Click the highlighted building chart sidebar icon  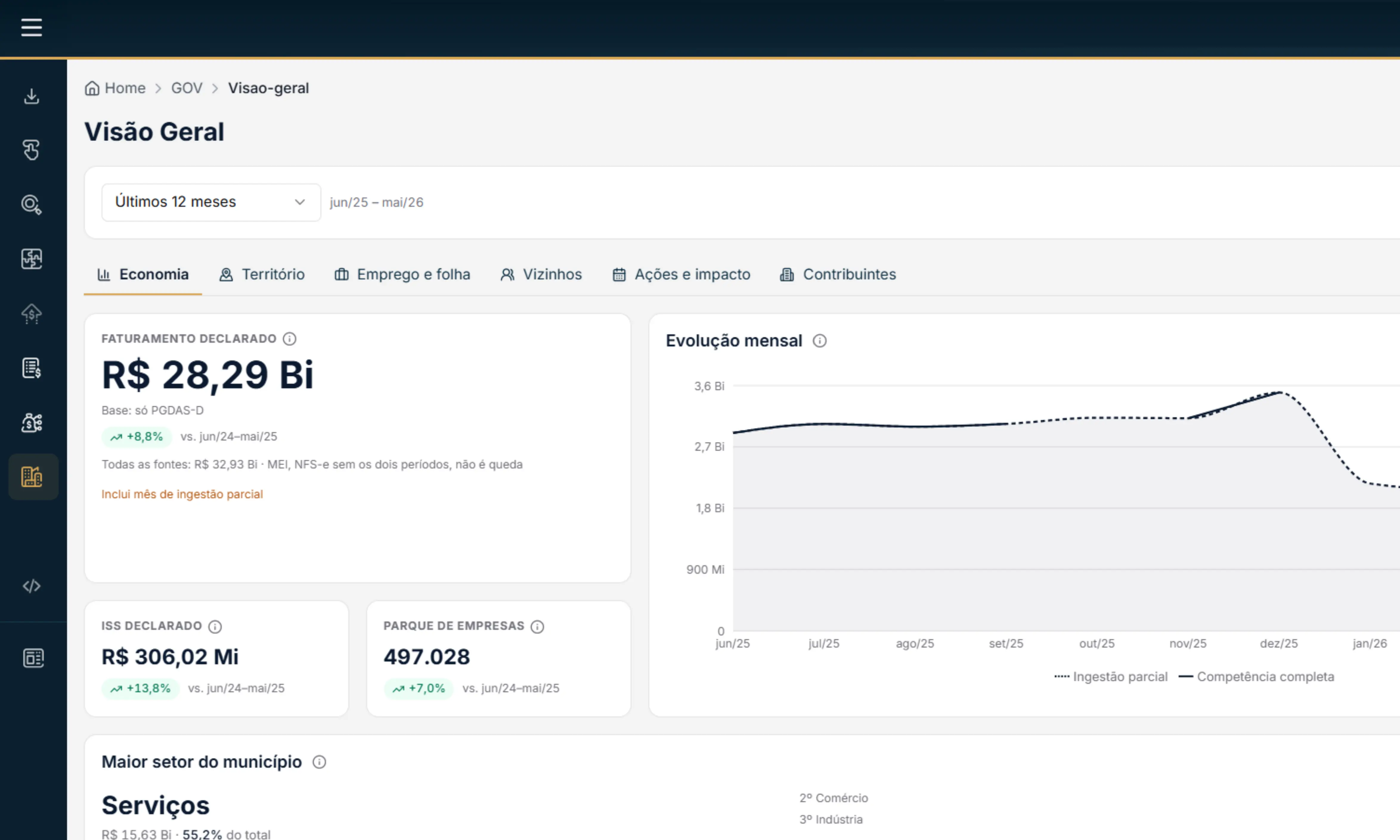[33, 477]
